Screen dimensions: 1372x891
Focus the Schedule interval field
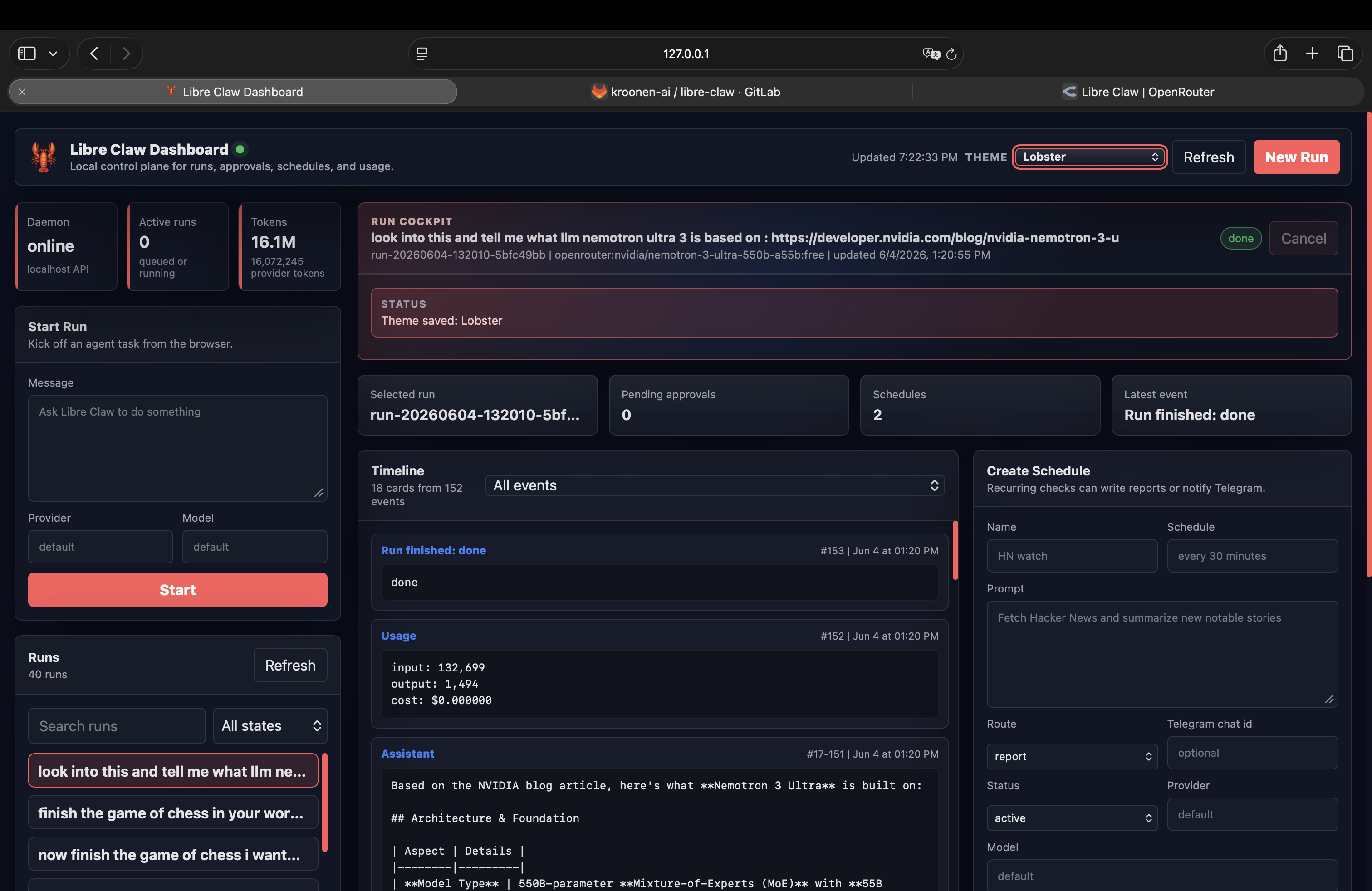(x=1253, y=556)
